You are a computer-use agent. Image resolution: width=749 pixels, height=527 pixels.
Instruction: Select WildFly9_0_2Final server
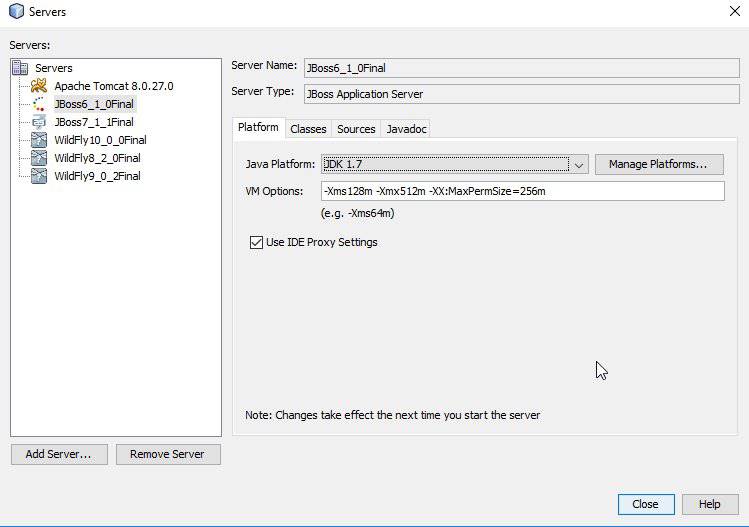click(97, 176)
